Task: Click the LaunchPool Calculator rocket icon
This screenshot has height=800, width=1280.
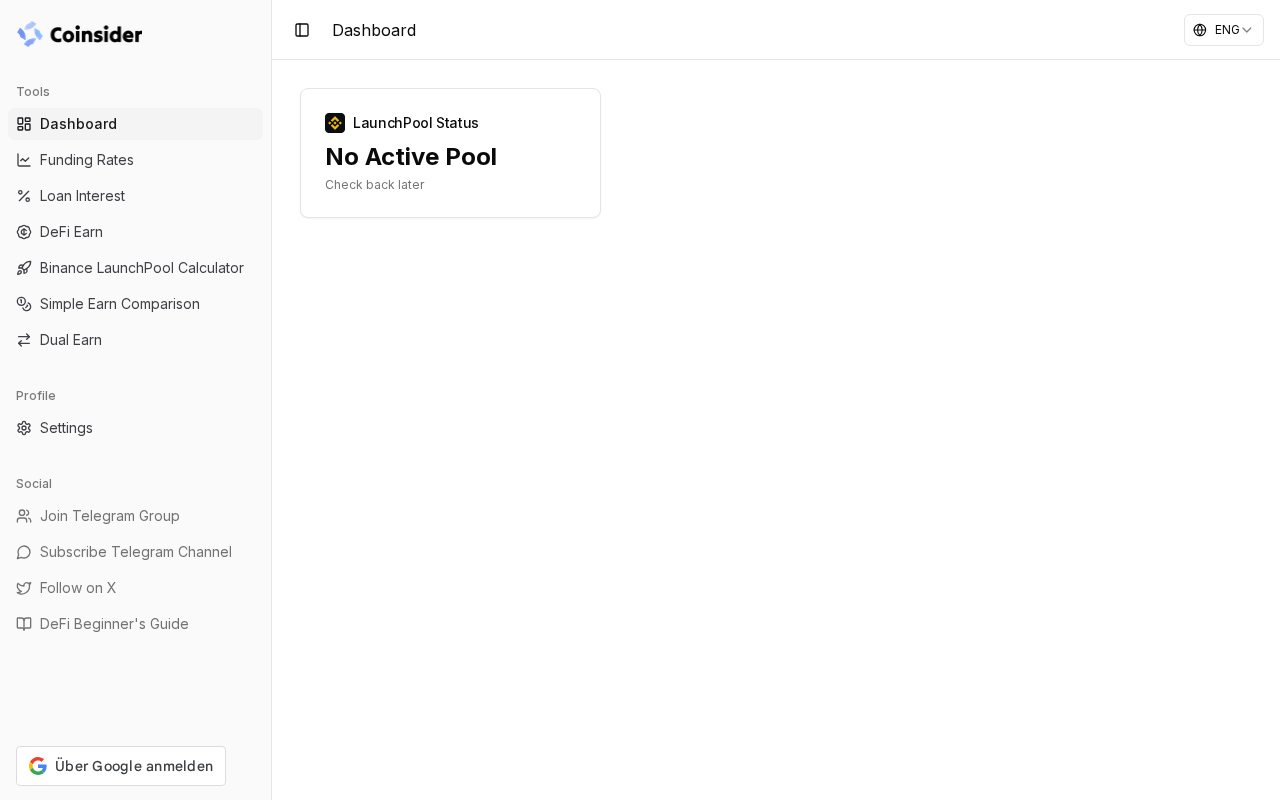Action: [24, 268]
